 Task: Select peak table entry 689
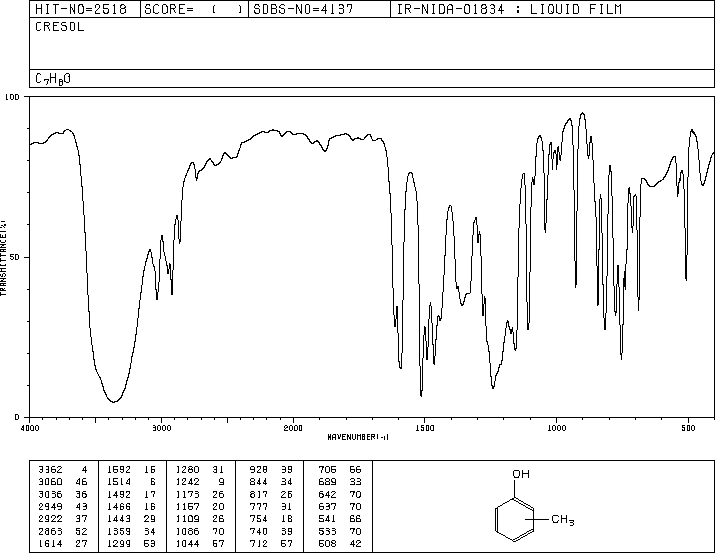[327, 481]
